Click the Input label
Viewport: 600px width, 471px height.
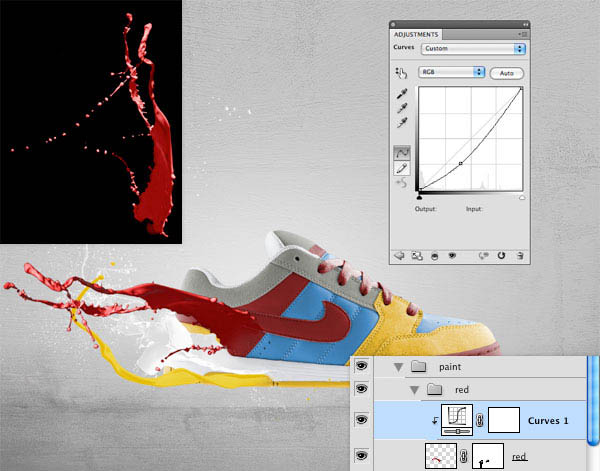point(474,209)
